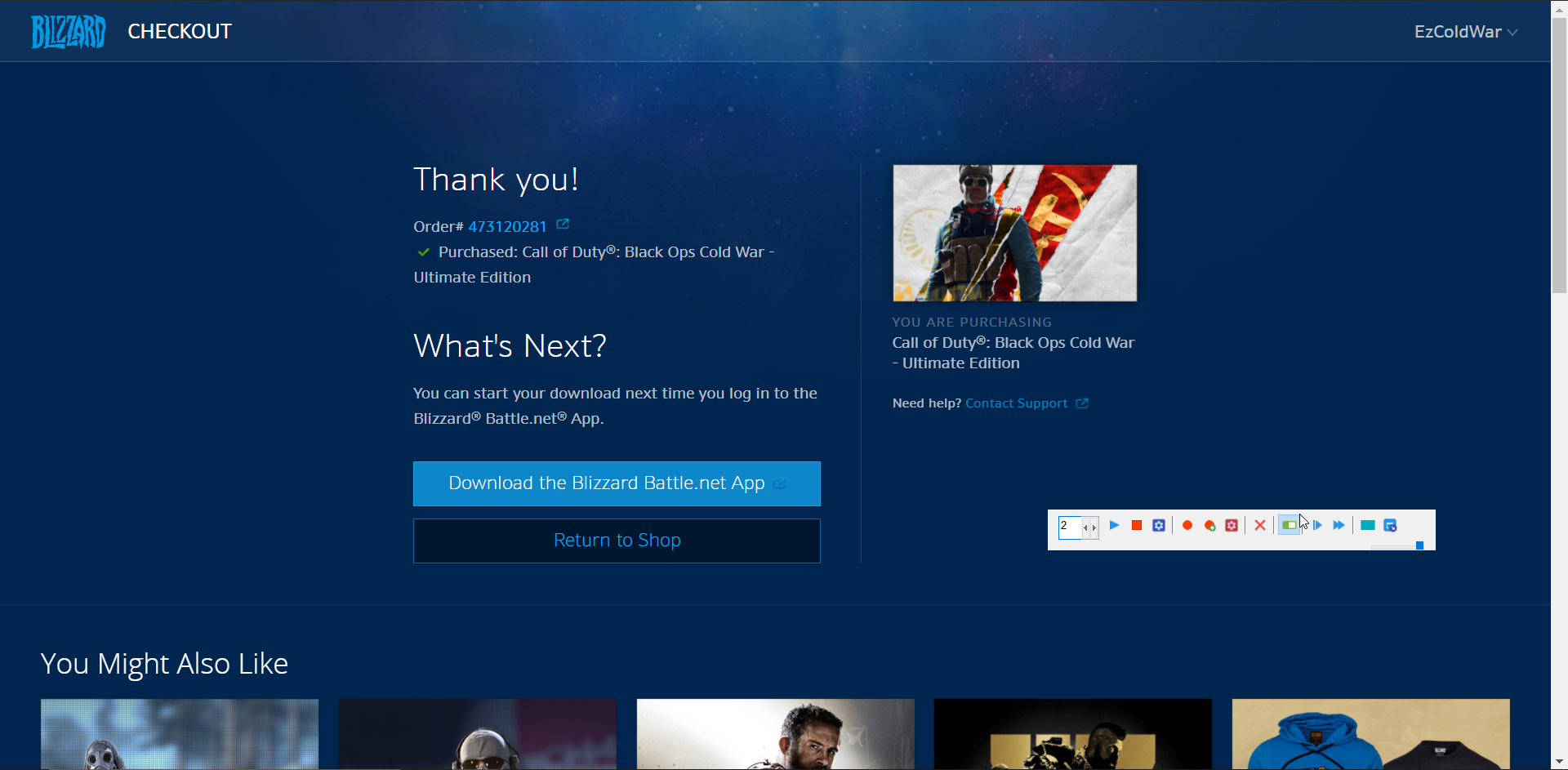Click the Black Ops Cold War cover image
The height and width of the screenshot is (770, 1568).
[x=1014, y=233]
